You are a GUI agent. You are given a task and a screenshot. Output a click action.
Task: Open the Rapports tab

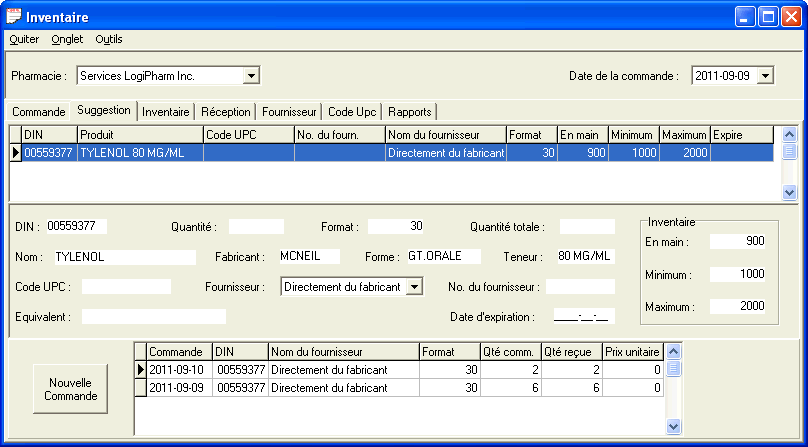point(409,112)
